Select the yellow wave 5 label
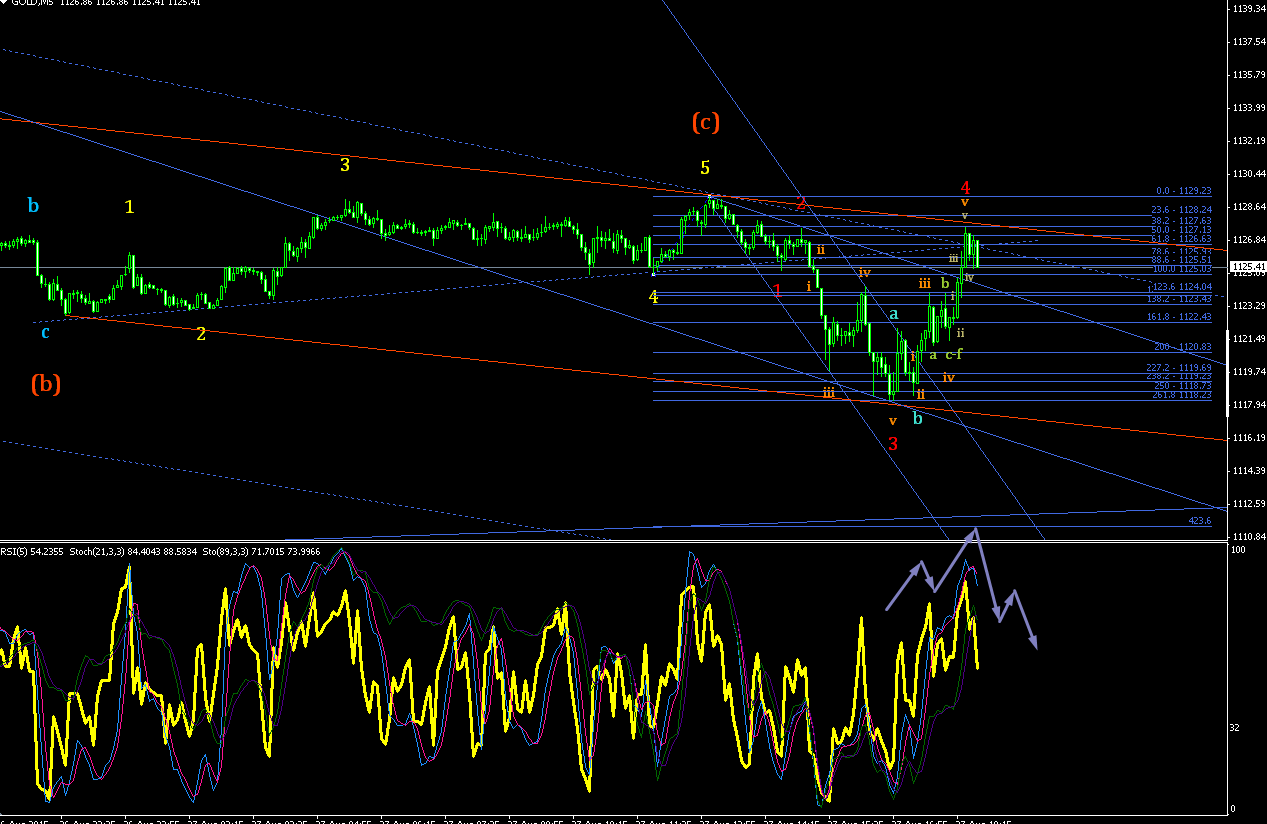This screenshot has height=824, width=1267. (705, 167)
